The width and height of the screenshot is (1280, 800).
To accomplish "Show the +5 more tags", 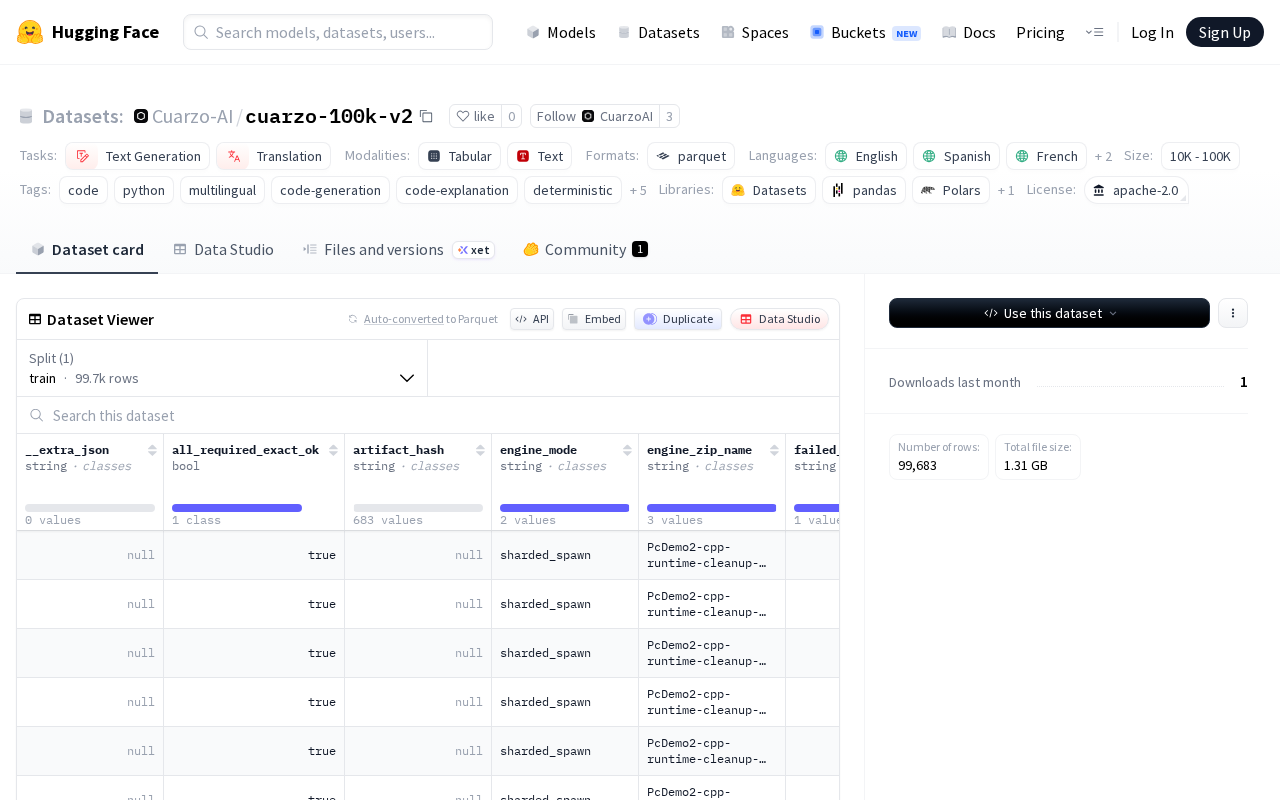I will coord(638,190).
